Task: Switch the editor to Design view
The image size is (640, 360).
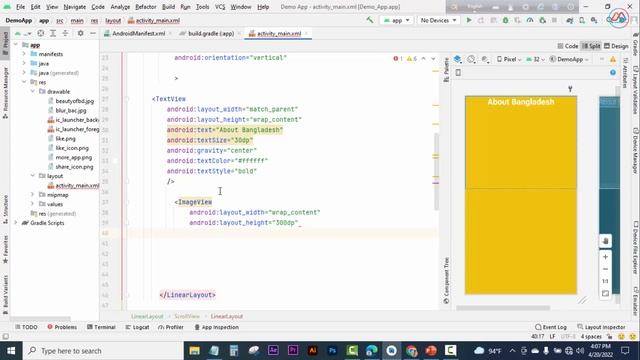Action: point(616,46)
